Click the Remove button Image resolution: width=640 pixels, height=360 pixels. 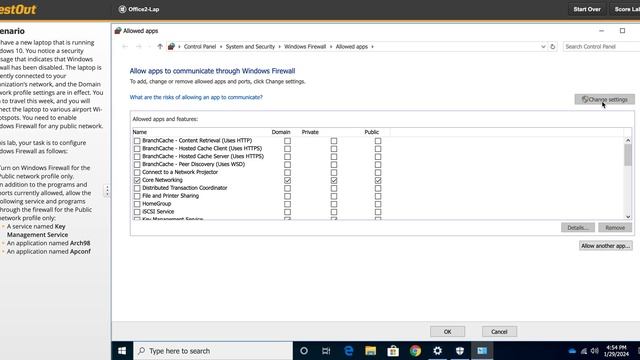point(615,227)
